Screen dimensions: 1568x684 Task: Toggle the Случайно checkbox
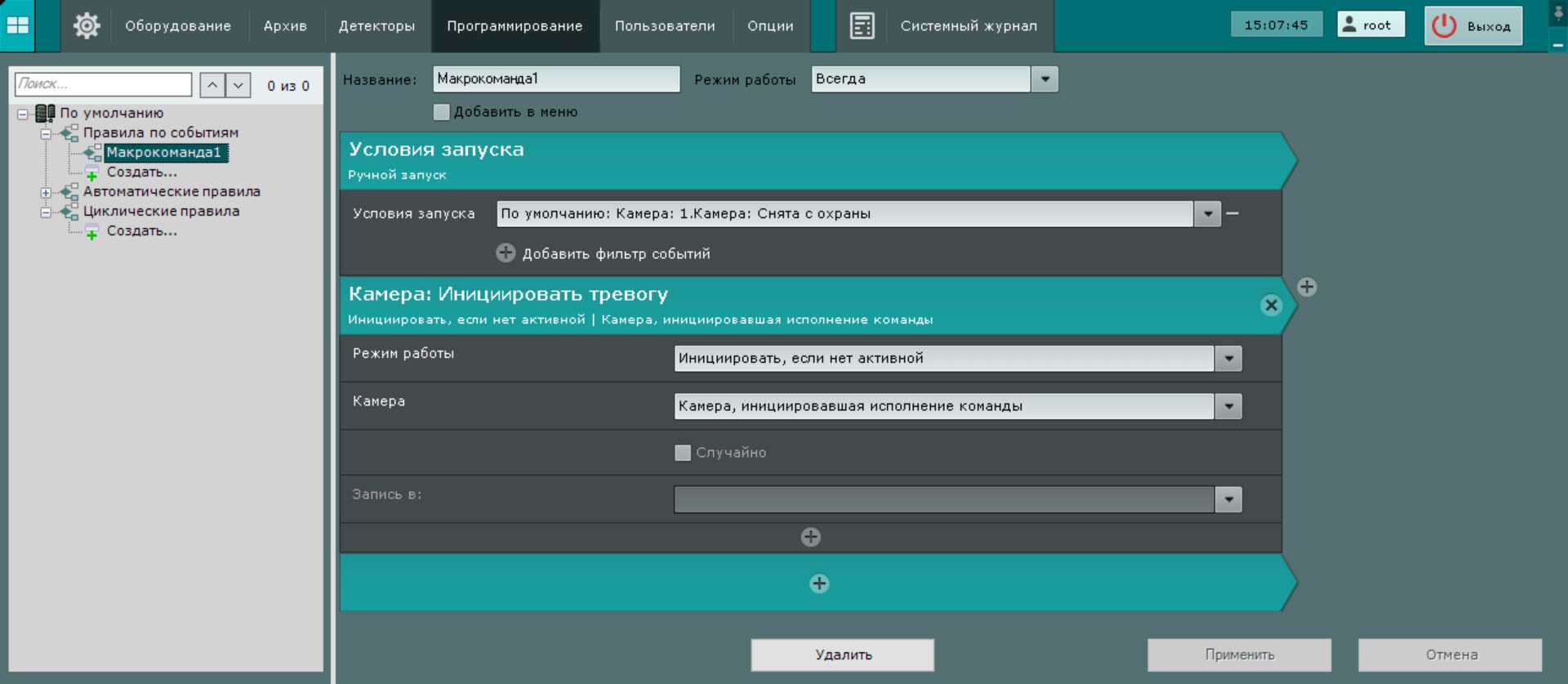pyautogui.click(x=683, y=453)
